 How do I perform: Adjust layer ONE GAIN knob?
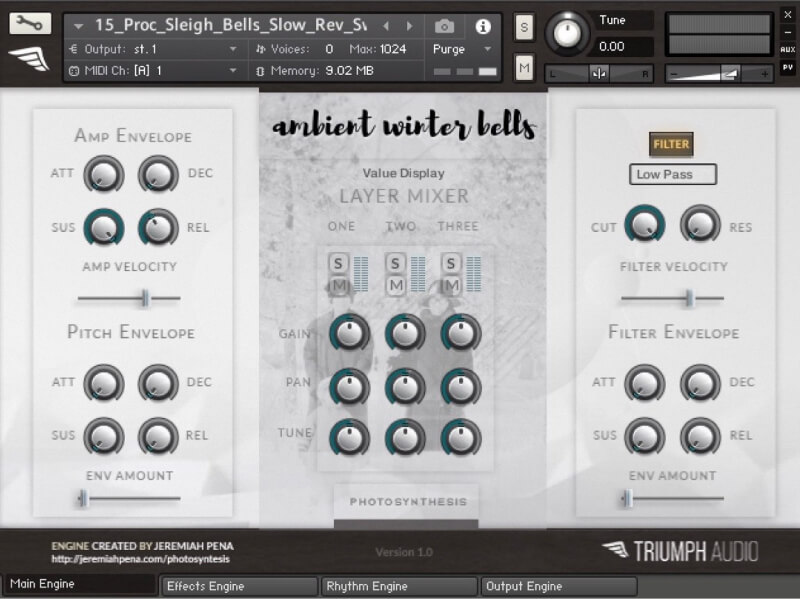[349, 333]
